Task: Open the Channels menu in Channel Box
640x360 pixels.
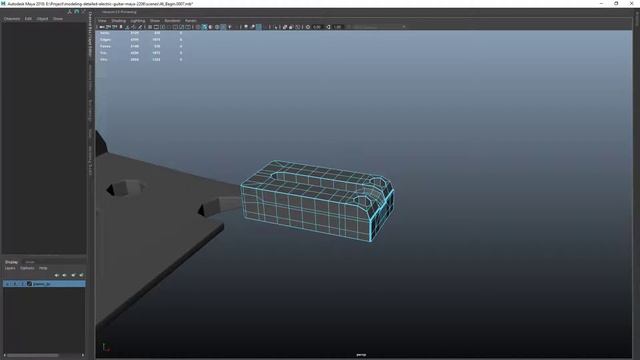Action: 12,19
